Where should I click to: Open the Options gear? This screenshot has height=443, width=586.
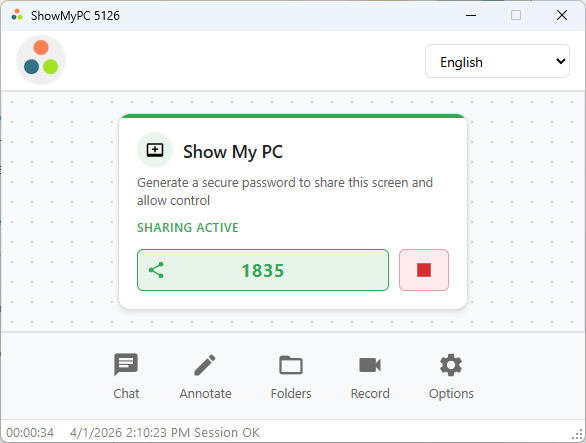click(x=451, y=376)
